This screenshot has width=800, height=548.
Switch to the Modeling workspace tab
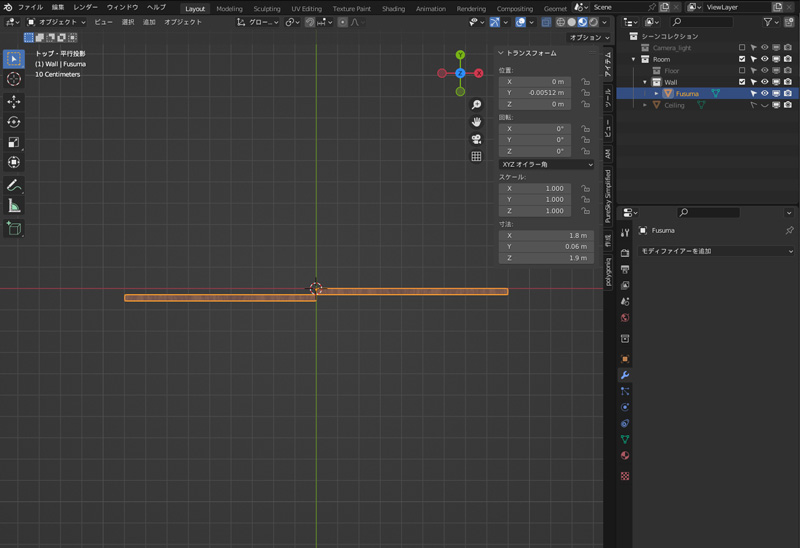[x=229, y=8]
